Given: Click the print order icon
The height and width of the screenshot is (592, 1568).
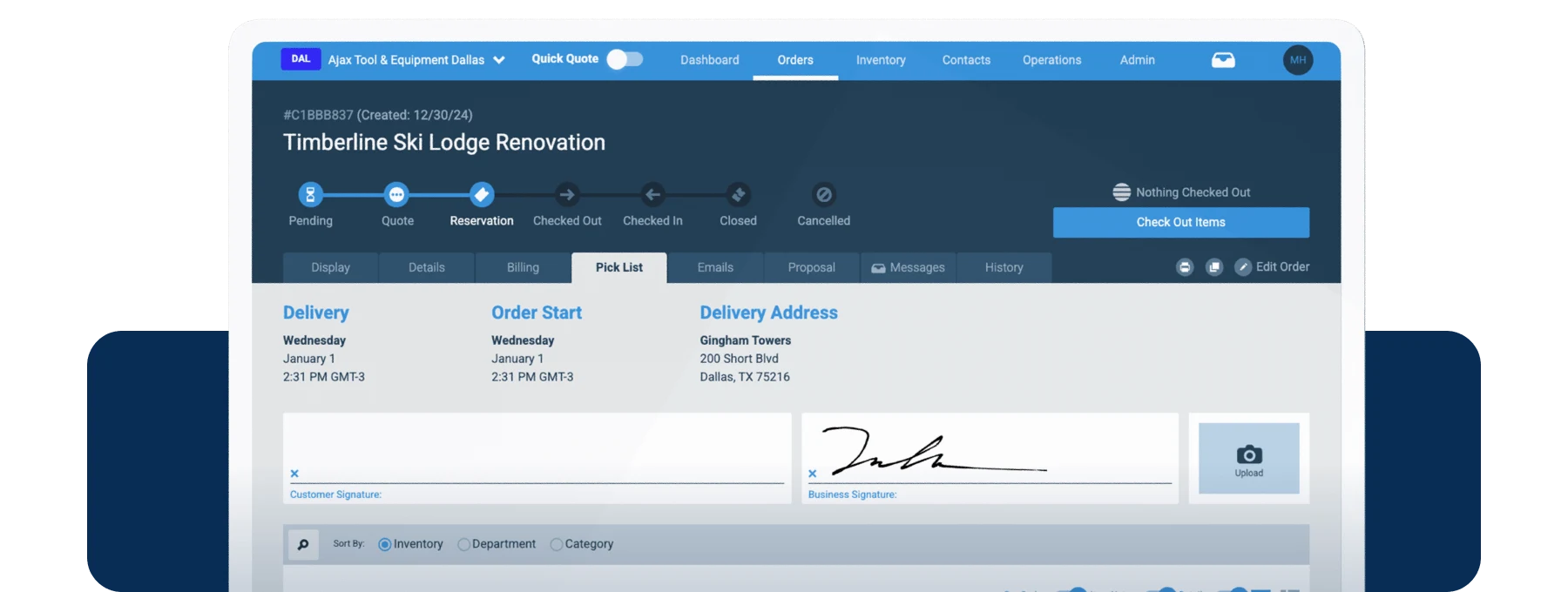Looking at the screenshot, I should (x=1185, y=267).
